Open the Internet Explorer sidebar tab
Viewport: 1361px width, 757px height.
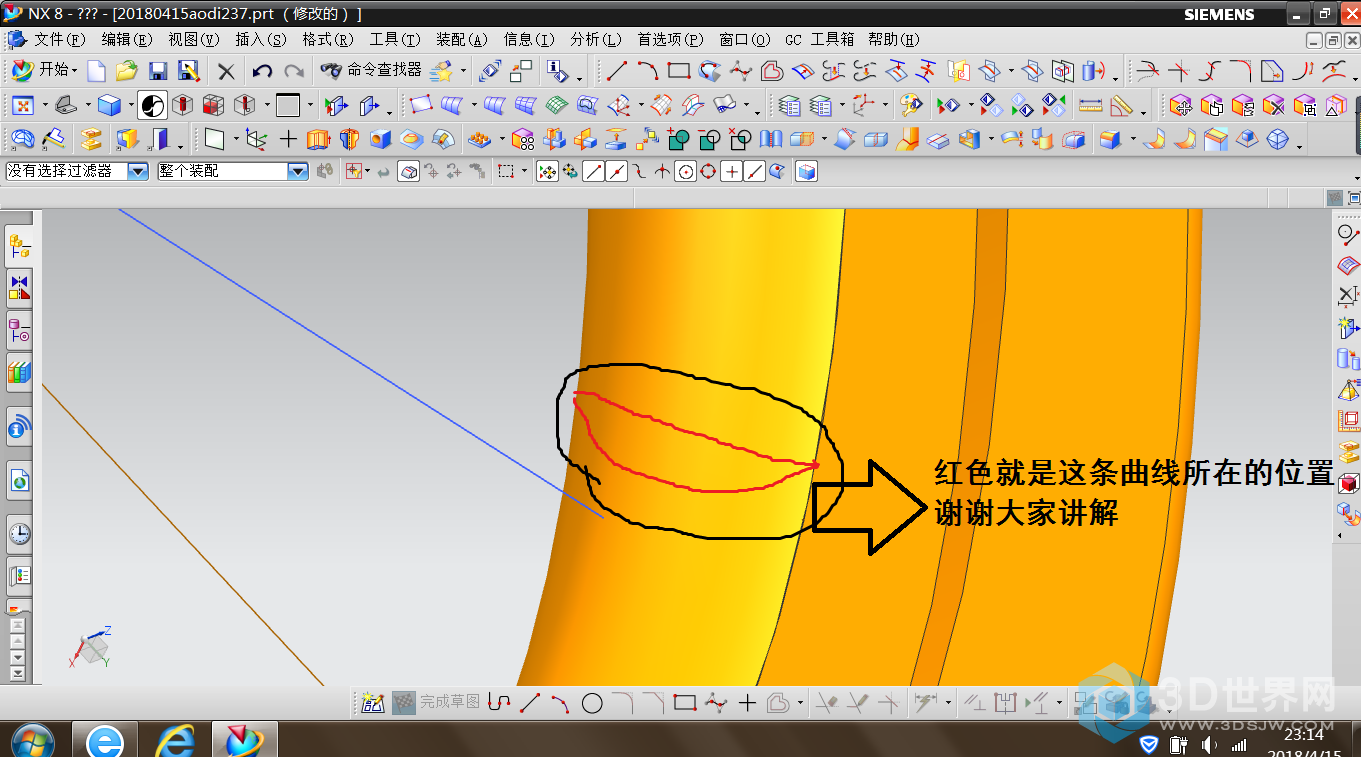click(x=19, y=481)
